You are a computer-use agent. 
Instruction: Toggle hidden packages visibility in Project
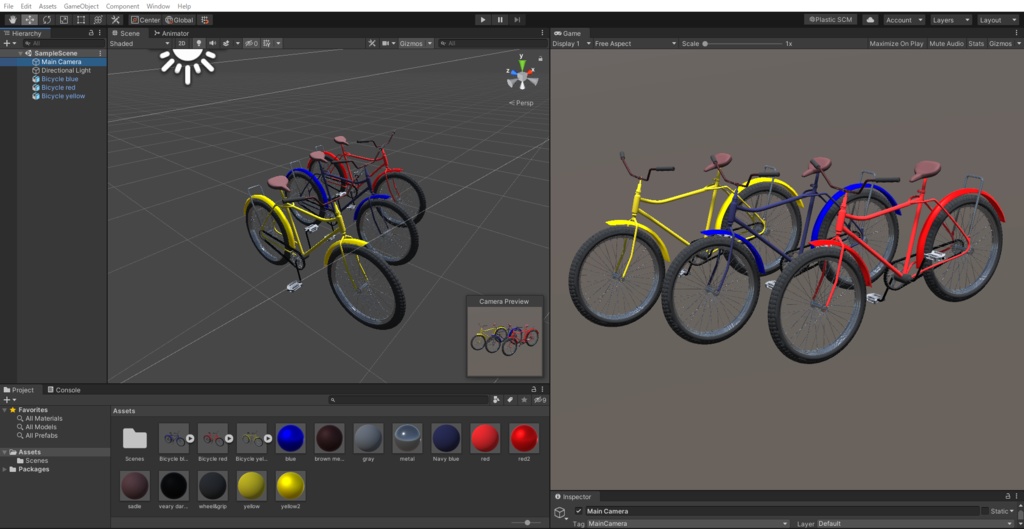[539, 400]
